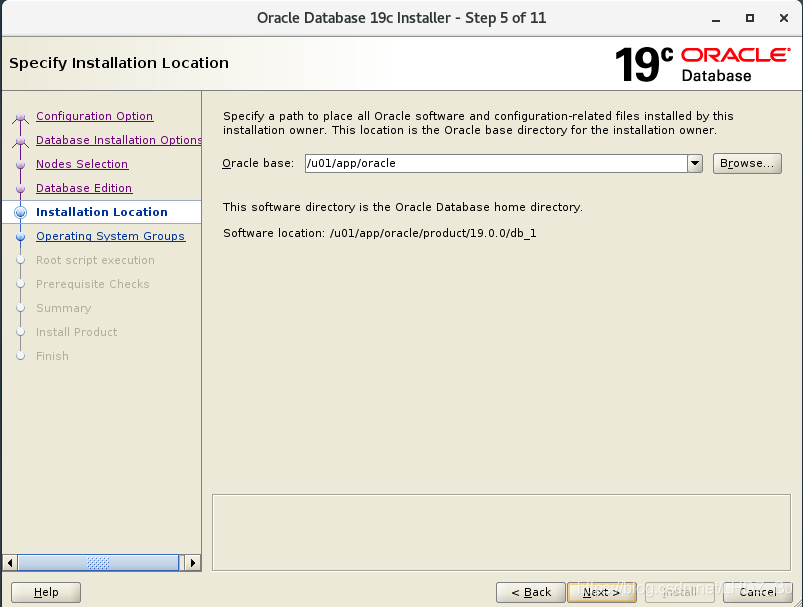Click the Operating System Groups step icon
The height and width of the screenshot is (607, 803).
(21, 236)
